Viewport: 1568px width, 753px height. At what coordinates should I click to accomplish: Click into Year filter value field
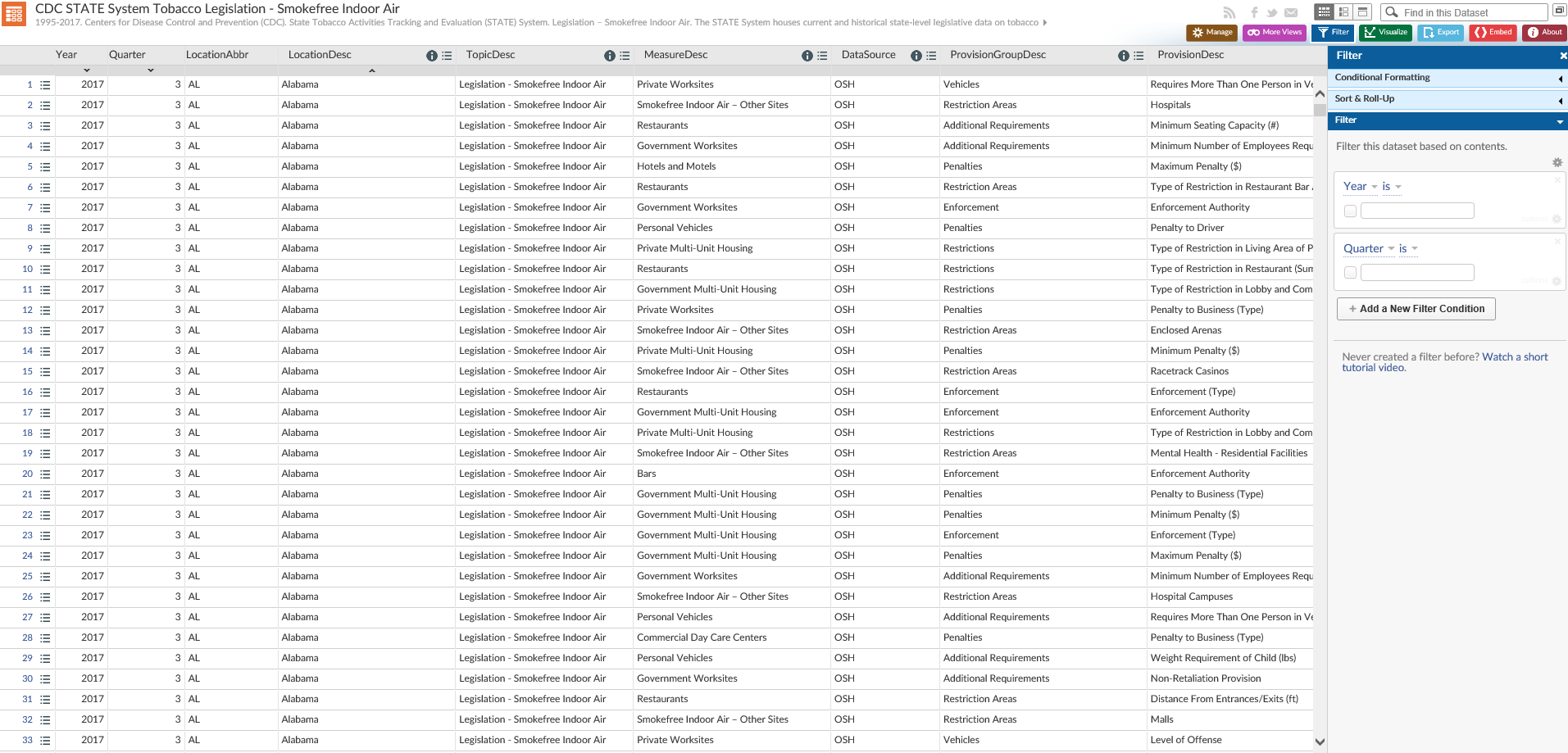point(1417,211)
